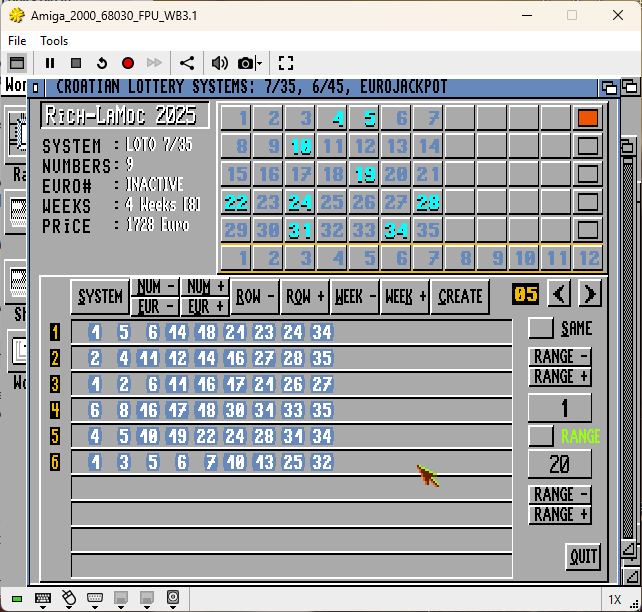The image size is (642, 612).
Task: Open the keyboard icon in status bar
Action: [x=43, y=598]
